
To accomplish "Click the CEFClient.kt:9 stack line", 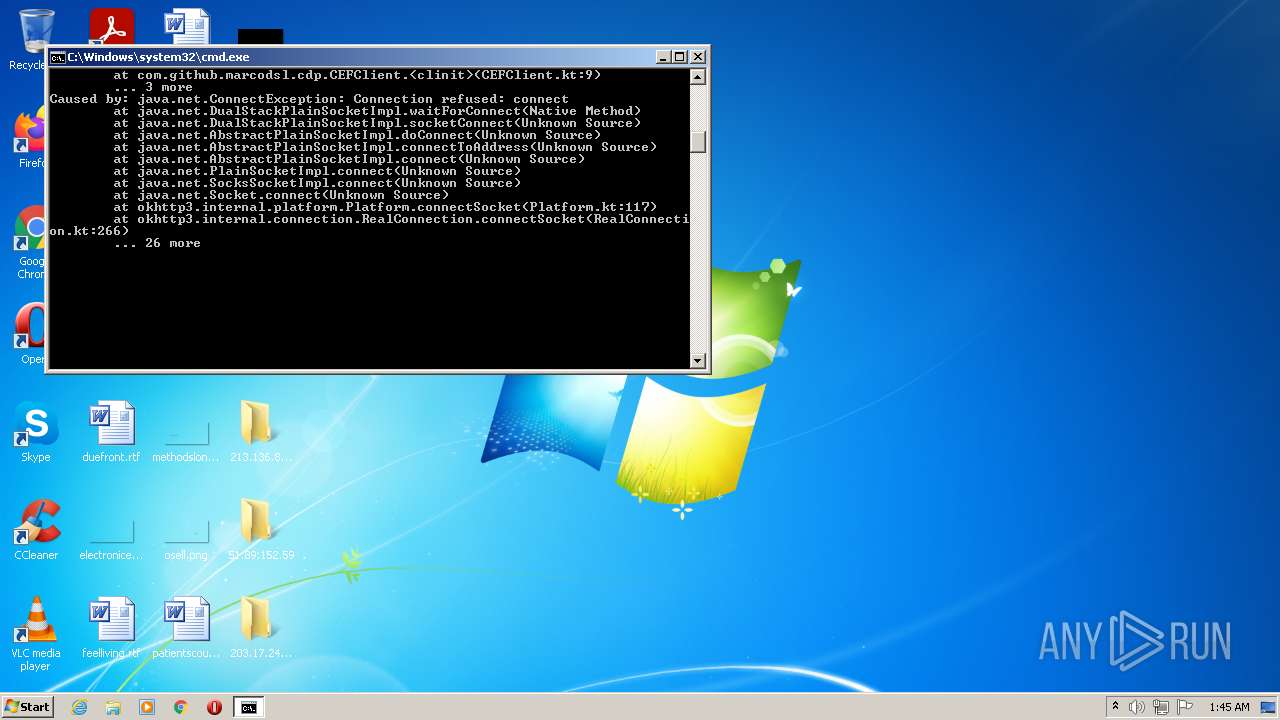I will [x=357, y=75].
